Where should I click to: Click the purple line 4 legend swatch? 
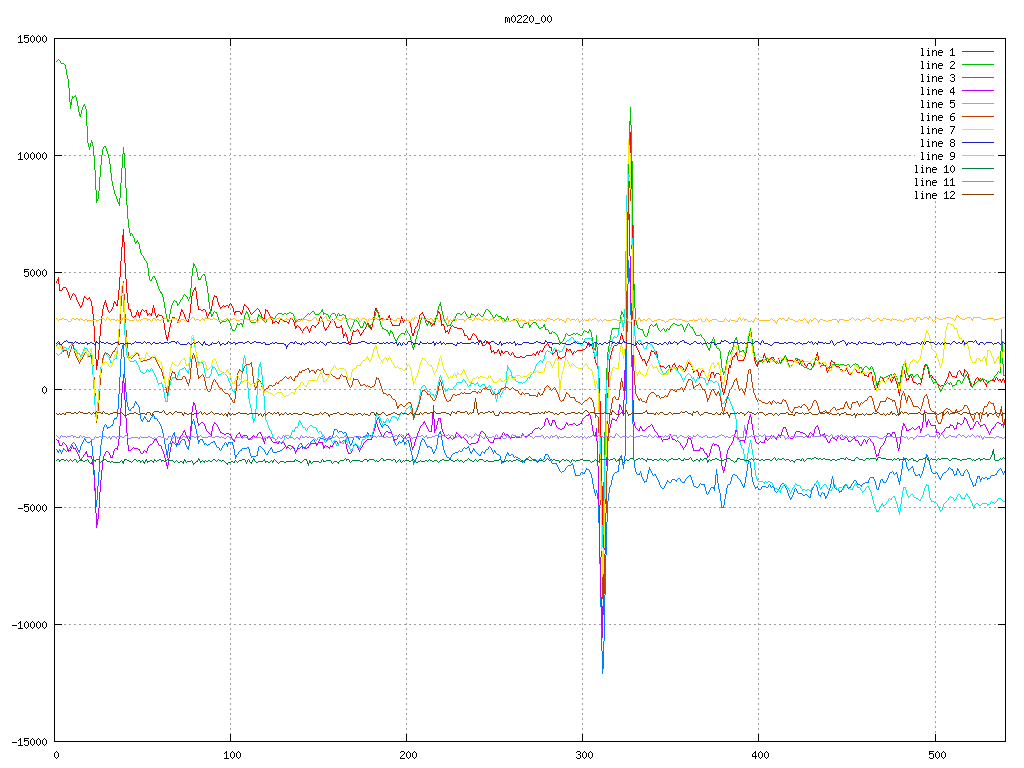tap(978, 91)
